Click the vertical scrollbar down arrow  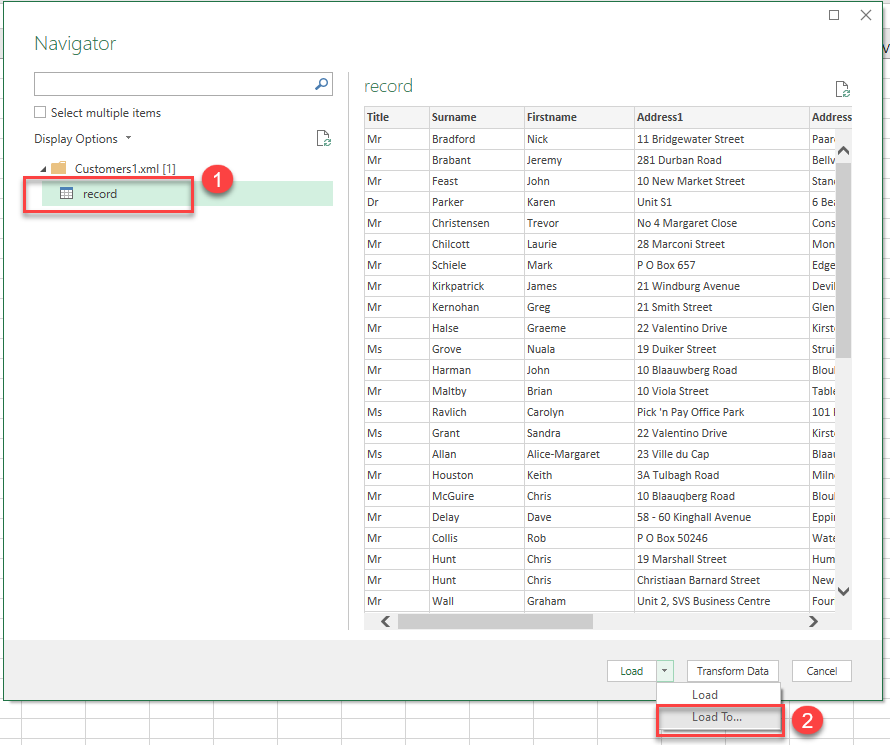coord(842,591)
